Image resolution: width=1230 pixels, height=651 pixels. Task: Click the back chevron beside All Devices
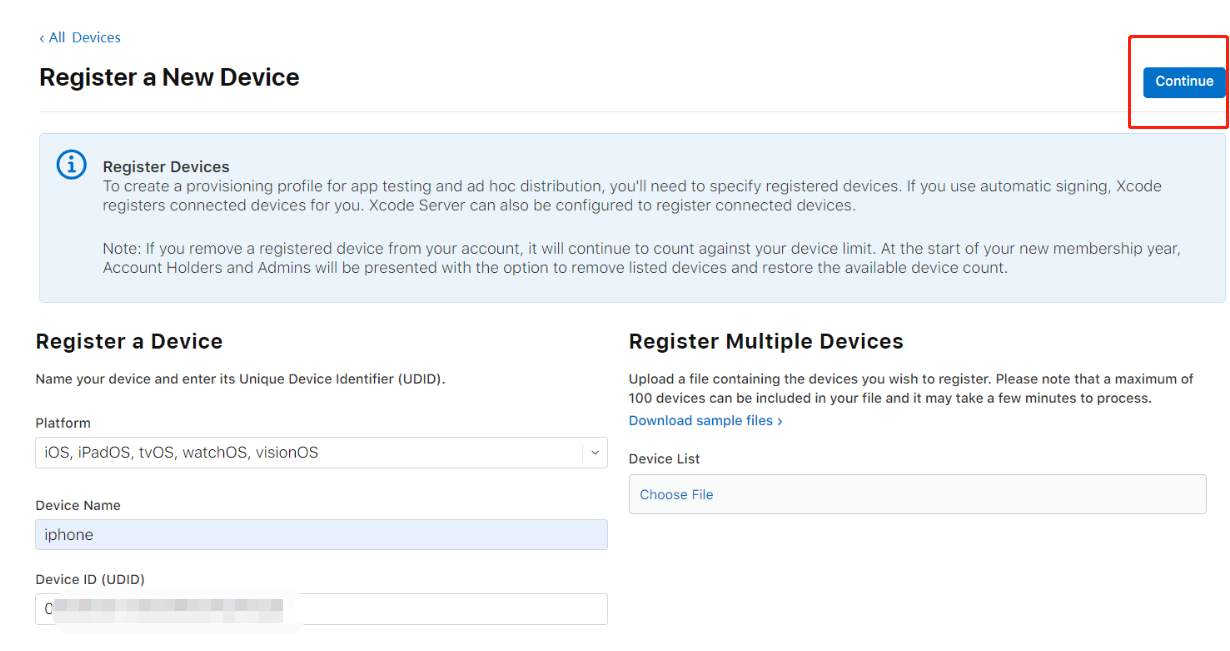pyautogui.click(x=42, y=38)
